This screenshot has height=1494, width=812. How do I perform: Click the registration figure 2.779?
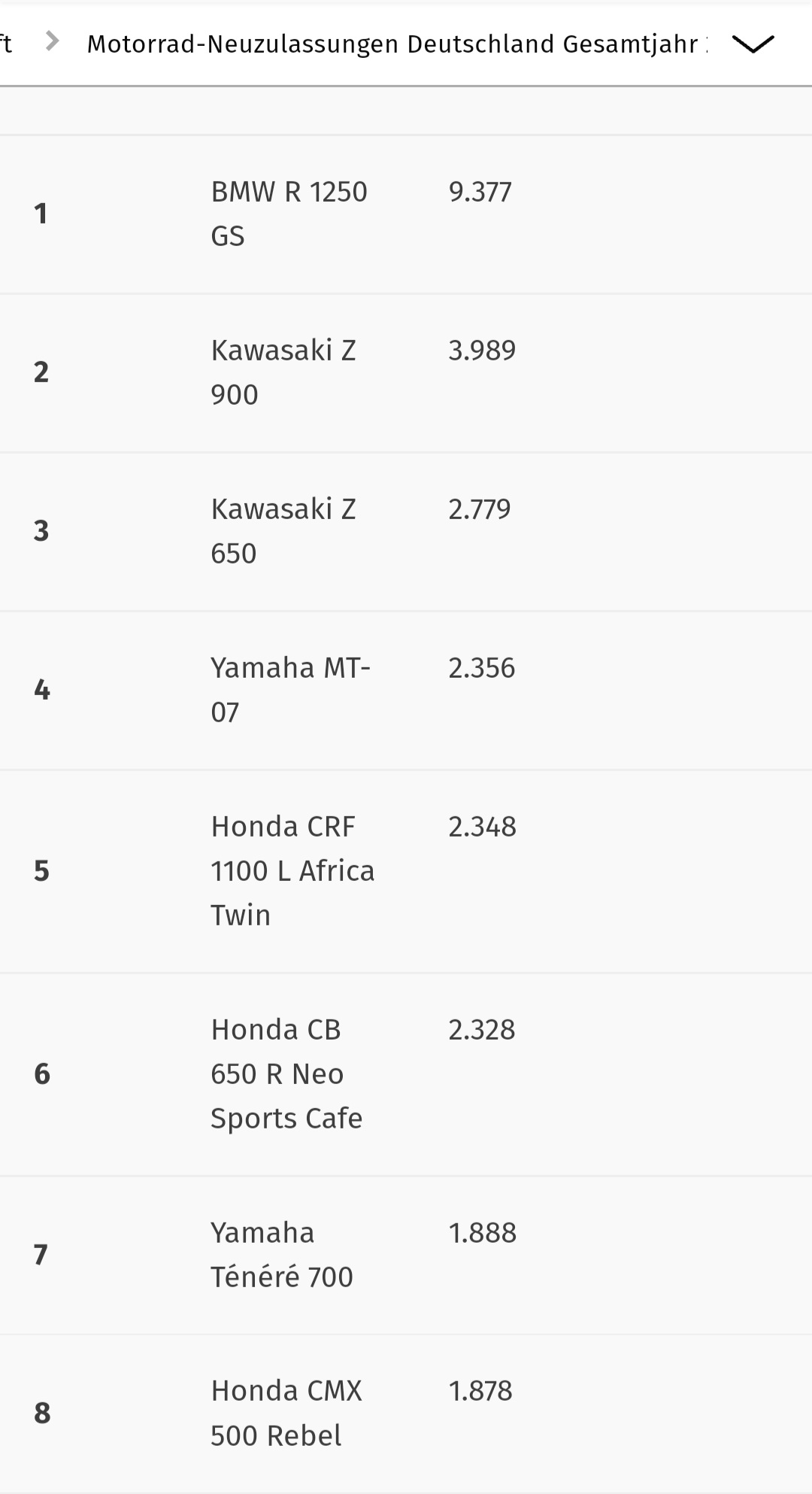tap(480, 509)
